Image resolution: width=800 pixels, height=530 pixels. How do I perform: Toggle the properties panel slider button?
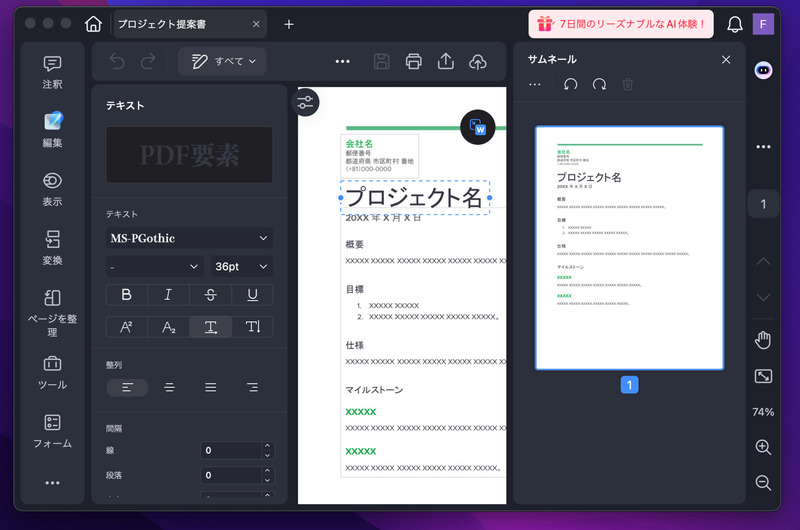(x=305, y=102)
